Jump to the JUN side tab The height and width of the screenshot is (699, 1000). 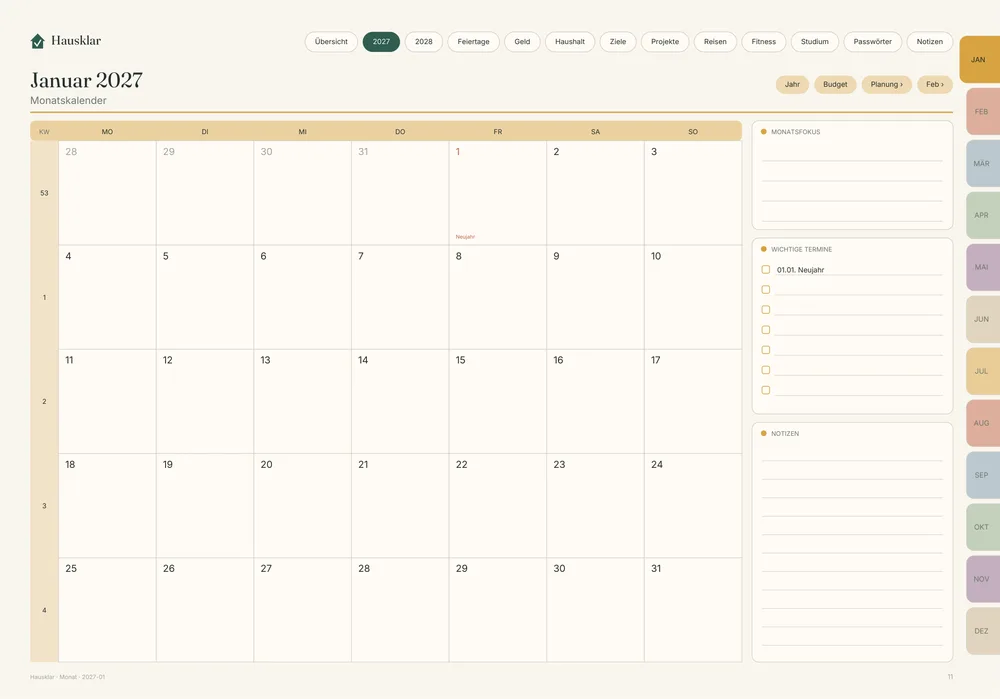coord(983,320)
